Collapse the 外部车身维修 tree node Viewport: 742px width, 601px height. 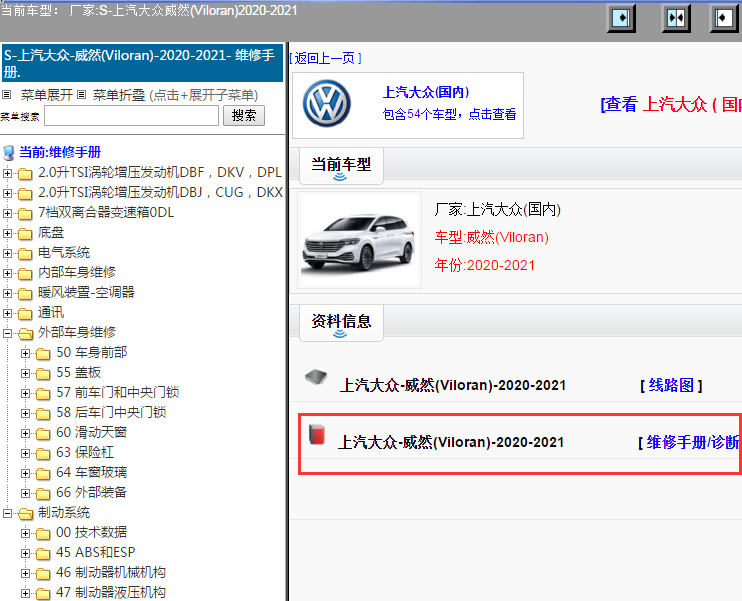pyautogui.click(x=7, y=333)
